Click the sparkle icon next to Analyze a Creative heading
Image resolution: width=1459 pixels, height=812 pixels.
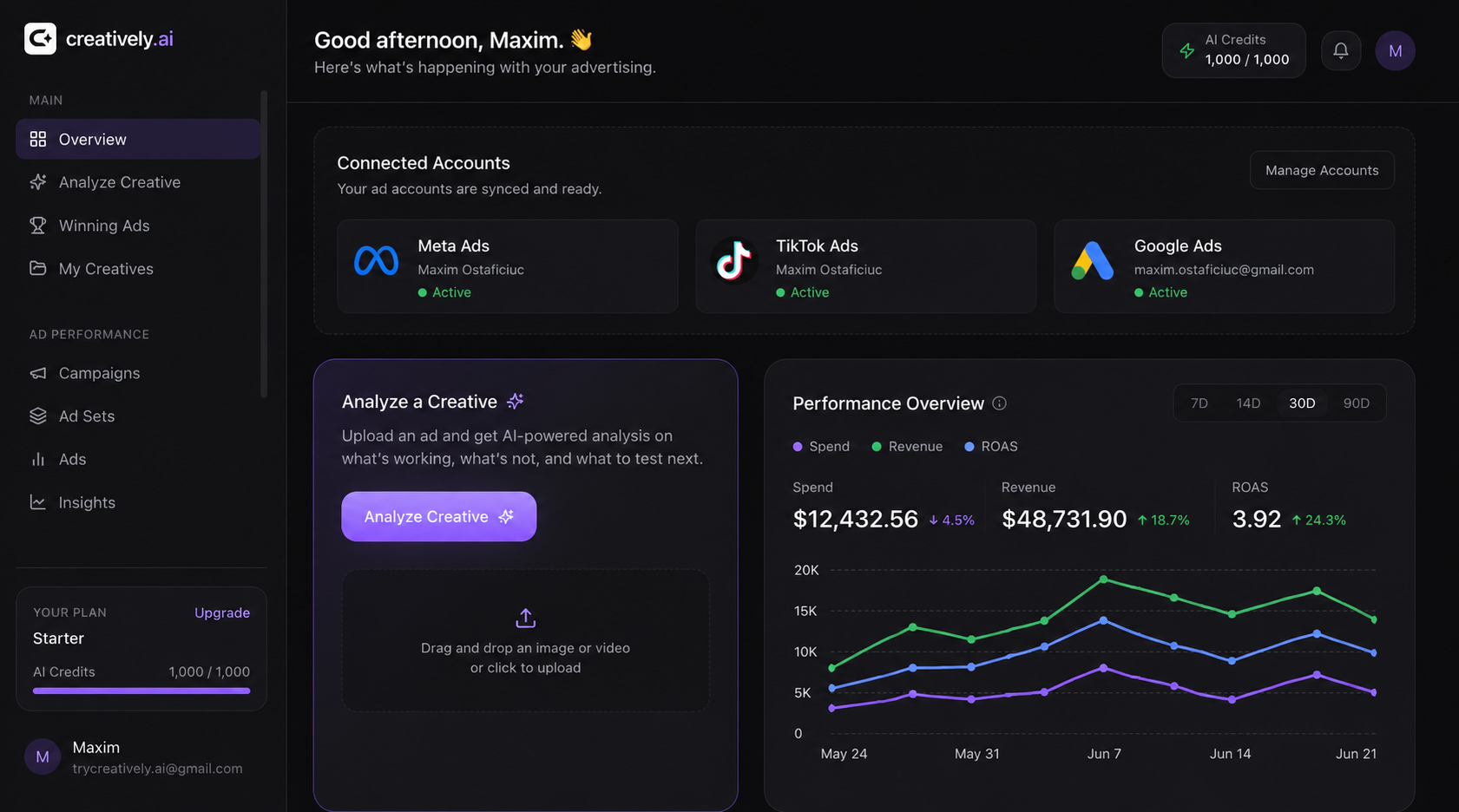point(516,401)
